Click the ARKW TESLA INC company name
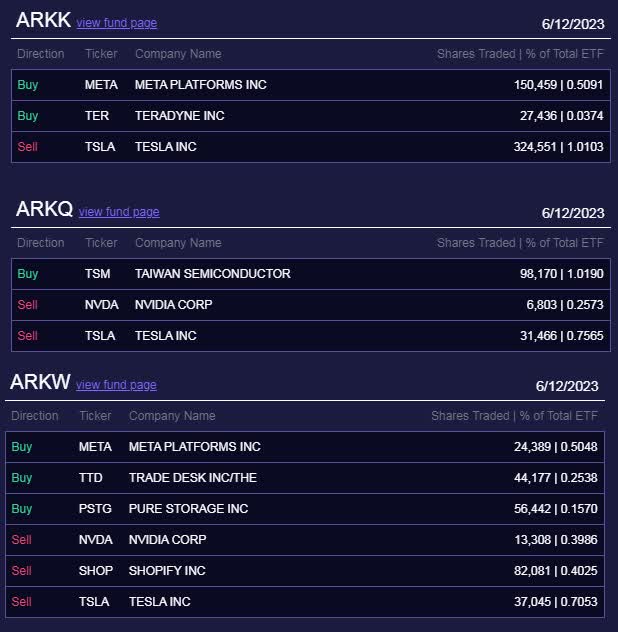This screenshot has width=618, height=632. point(160,602)
